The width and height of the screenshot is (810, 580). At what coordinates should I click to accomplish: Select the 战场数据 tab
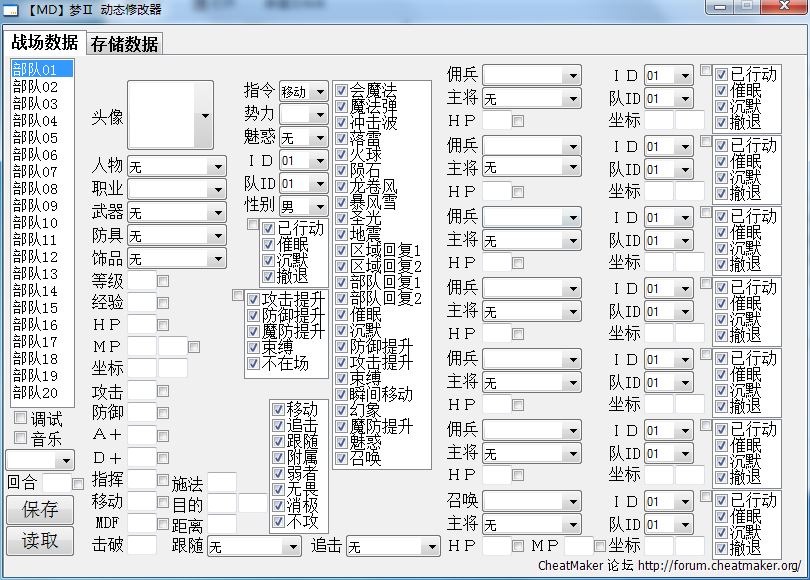pos(45,43)
